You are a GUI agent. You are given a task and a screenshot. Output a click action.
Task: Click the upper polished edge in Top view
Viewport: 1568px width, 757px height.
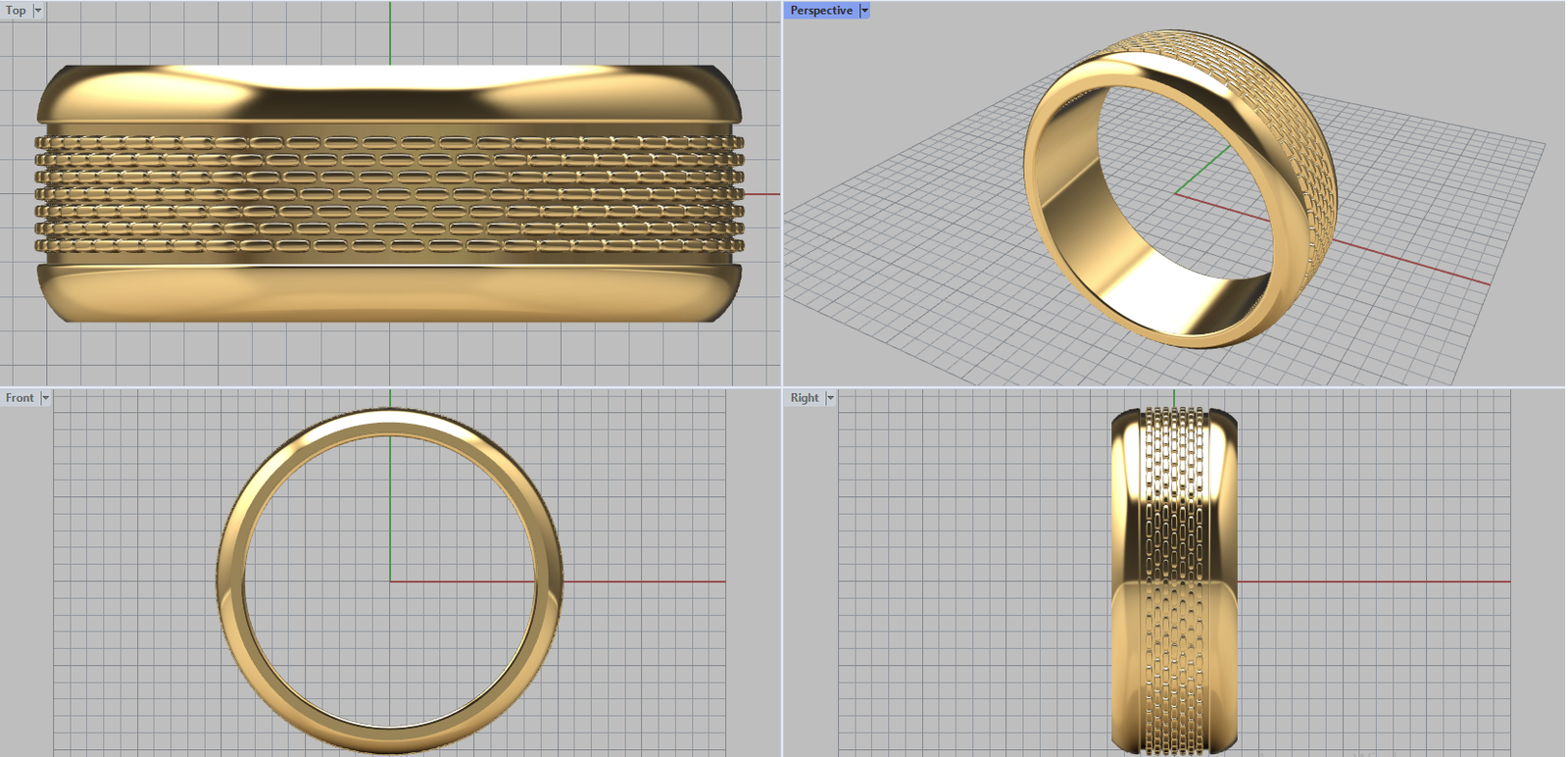tap(389, 93)
